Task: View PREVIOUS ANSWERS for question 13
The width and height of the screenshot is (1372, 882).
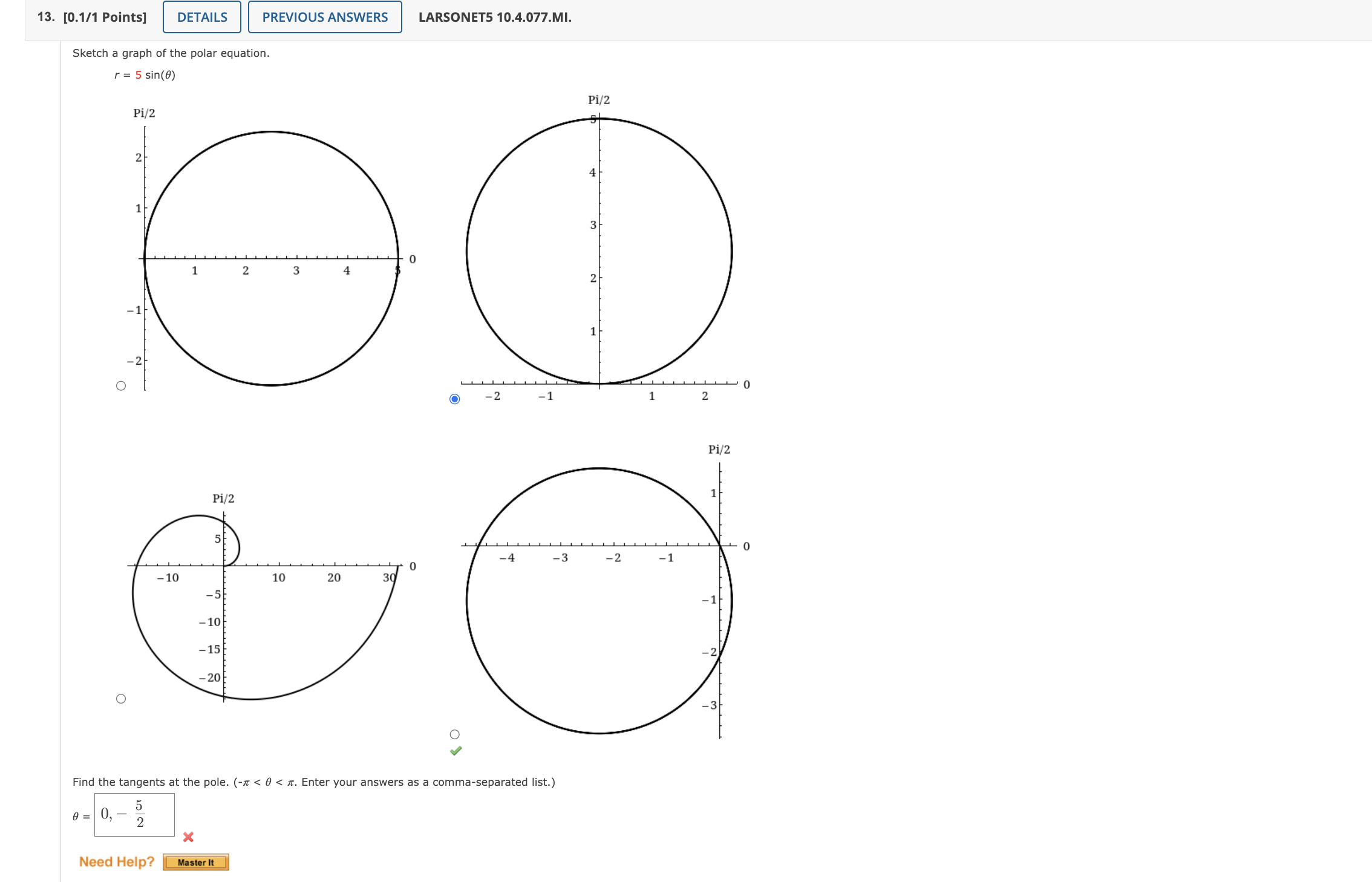Action: pos(324,17)
